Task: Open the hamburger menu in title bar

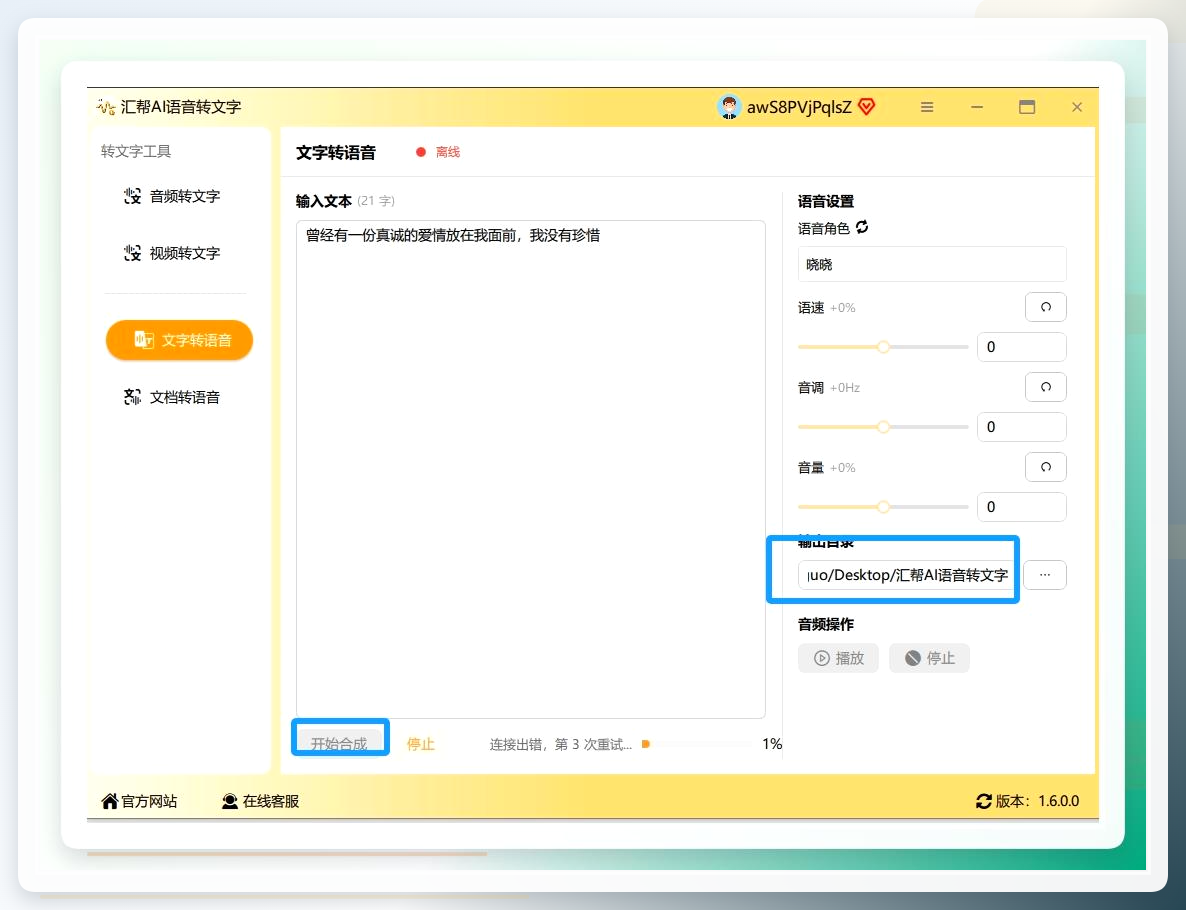Action: click(927, 107)
